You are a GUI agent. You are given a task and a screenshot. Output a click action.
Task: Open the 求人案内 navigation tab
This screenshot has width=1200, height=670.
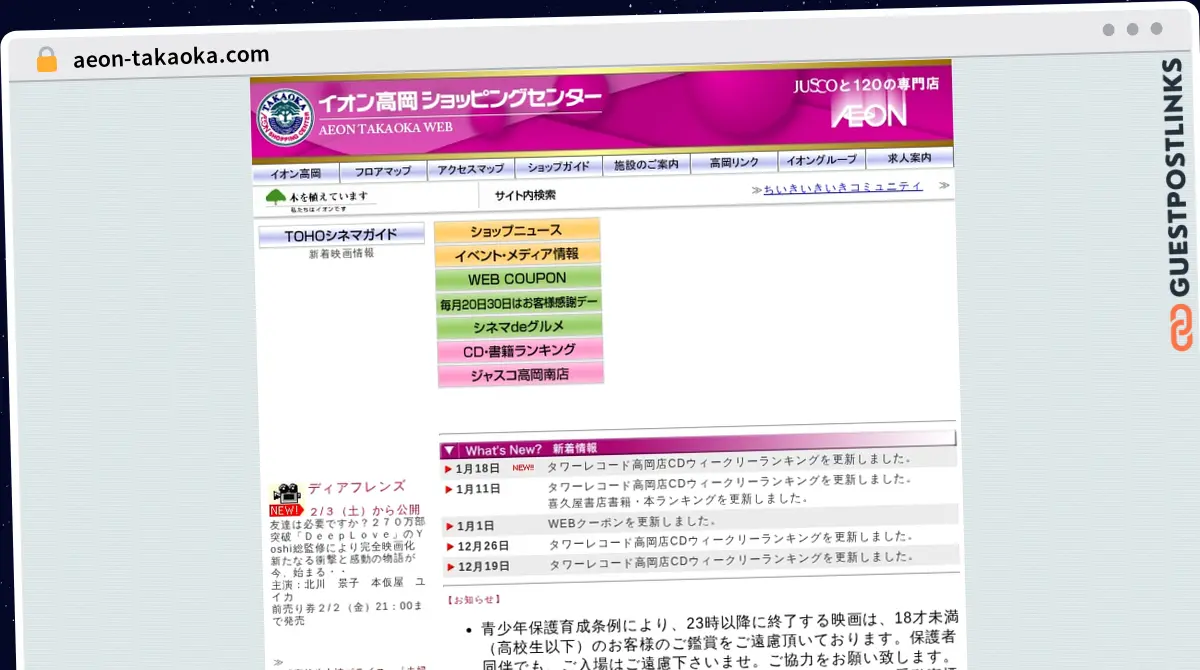point(909,158)
